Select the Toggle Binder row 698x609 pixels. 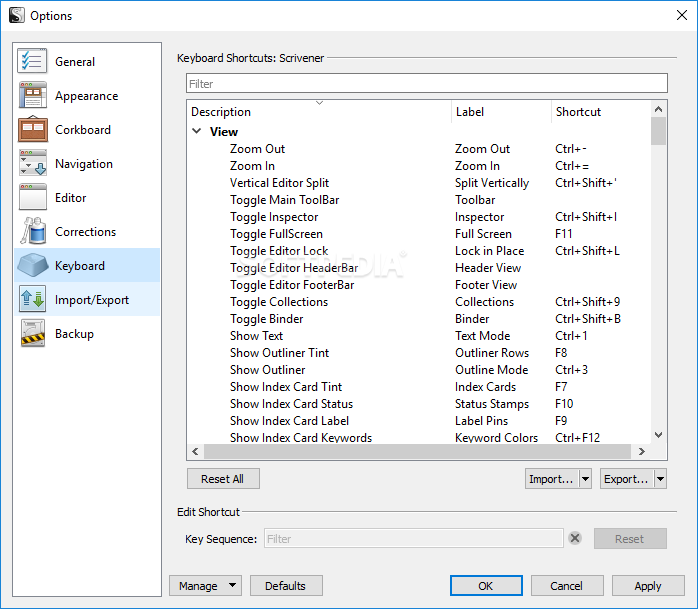click(x=418, y=319)
